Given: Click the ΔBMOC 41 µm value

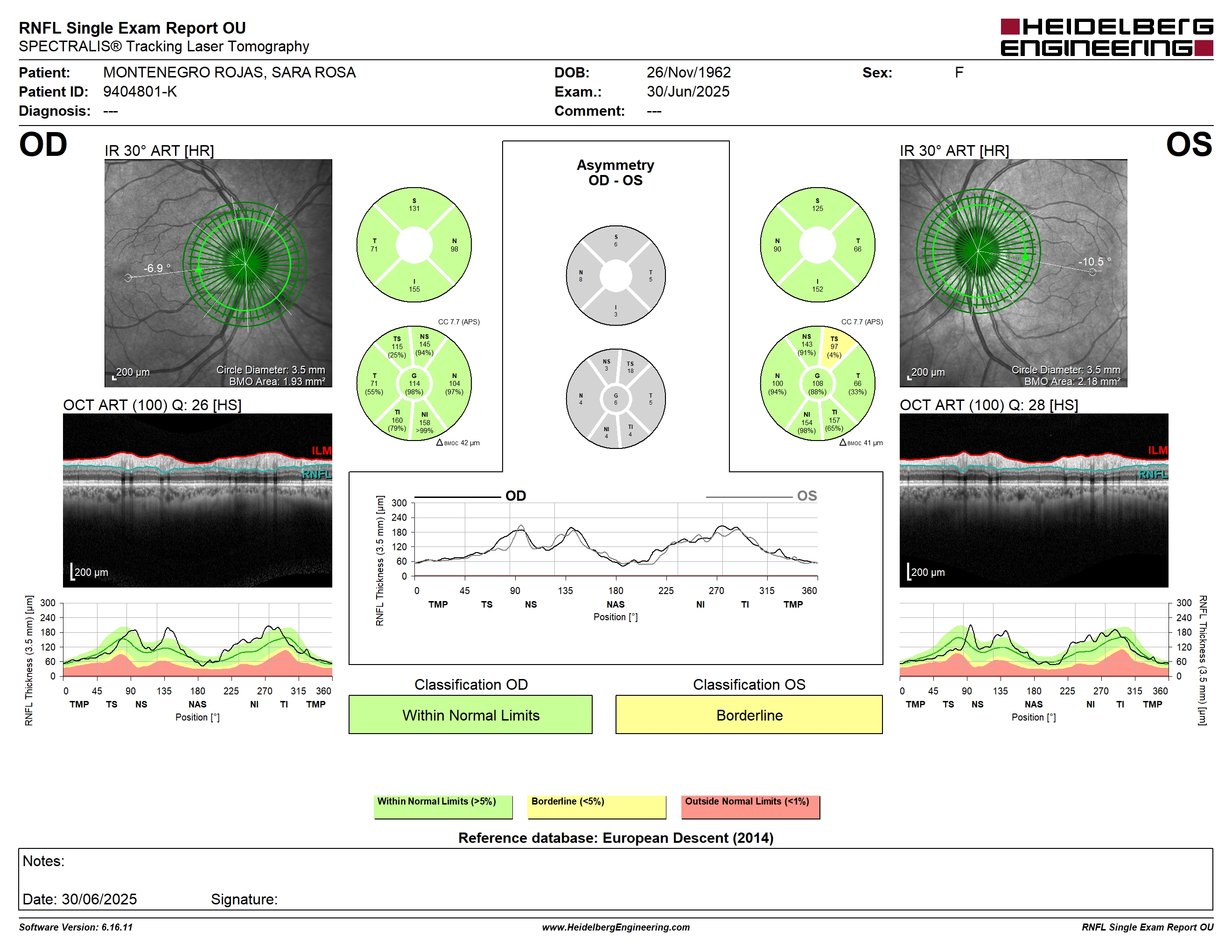Looking at the screenshot, I should click(x=861, y=443).
